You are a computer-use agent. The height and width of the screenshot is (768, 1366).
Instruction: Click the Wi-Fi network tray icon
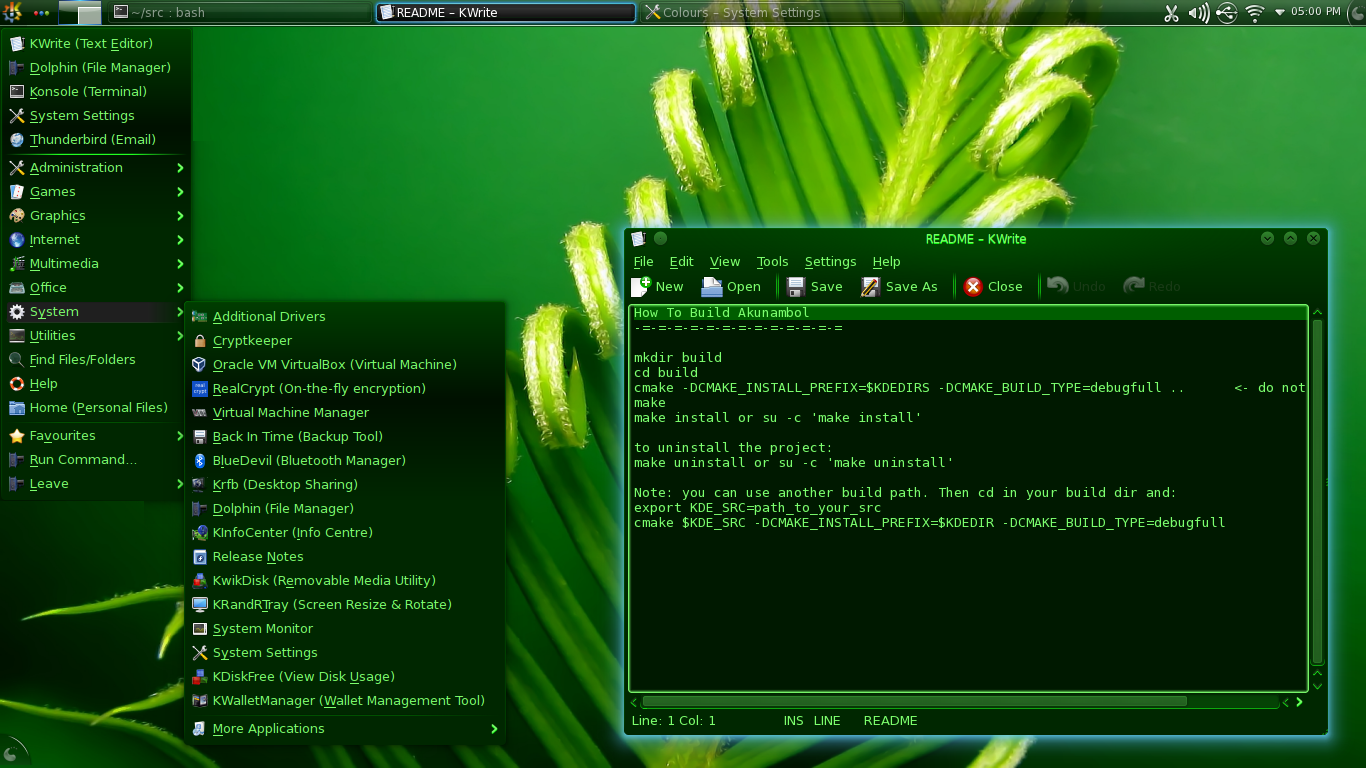[1254, 13]
